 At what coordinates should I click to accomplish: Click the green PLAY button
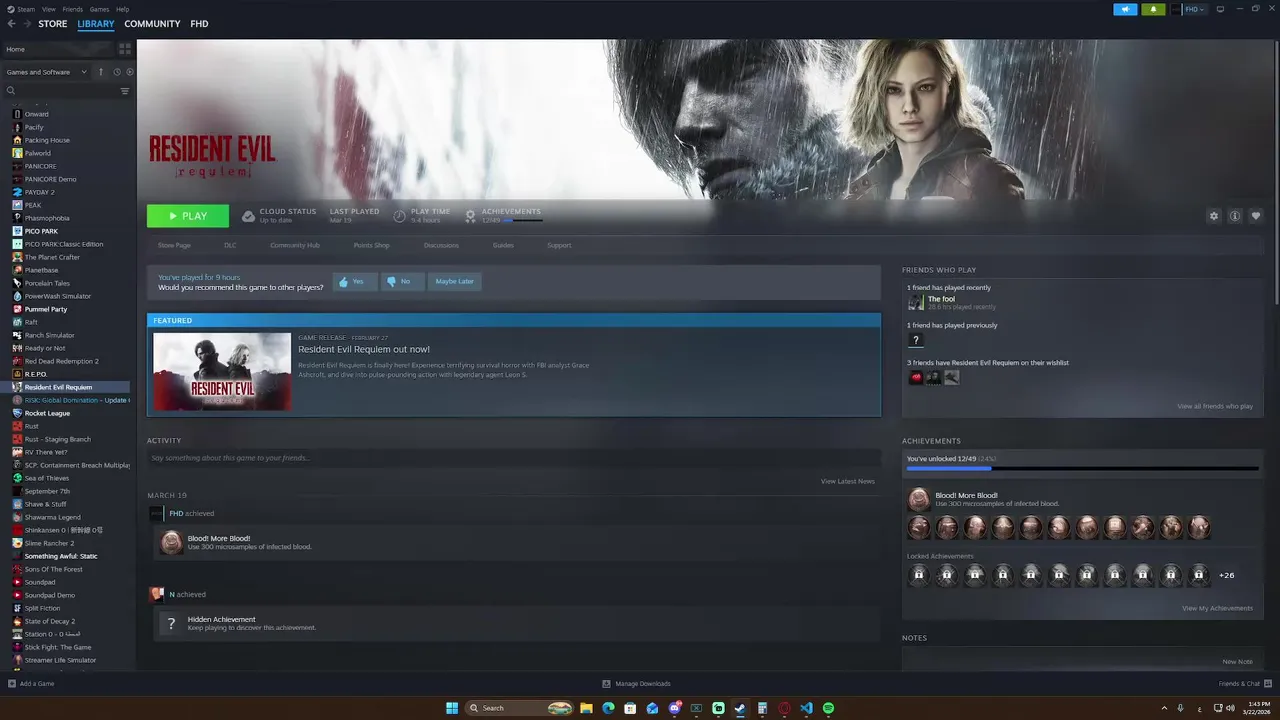(188, 216)
